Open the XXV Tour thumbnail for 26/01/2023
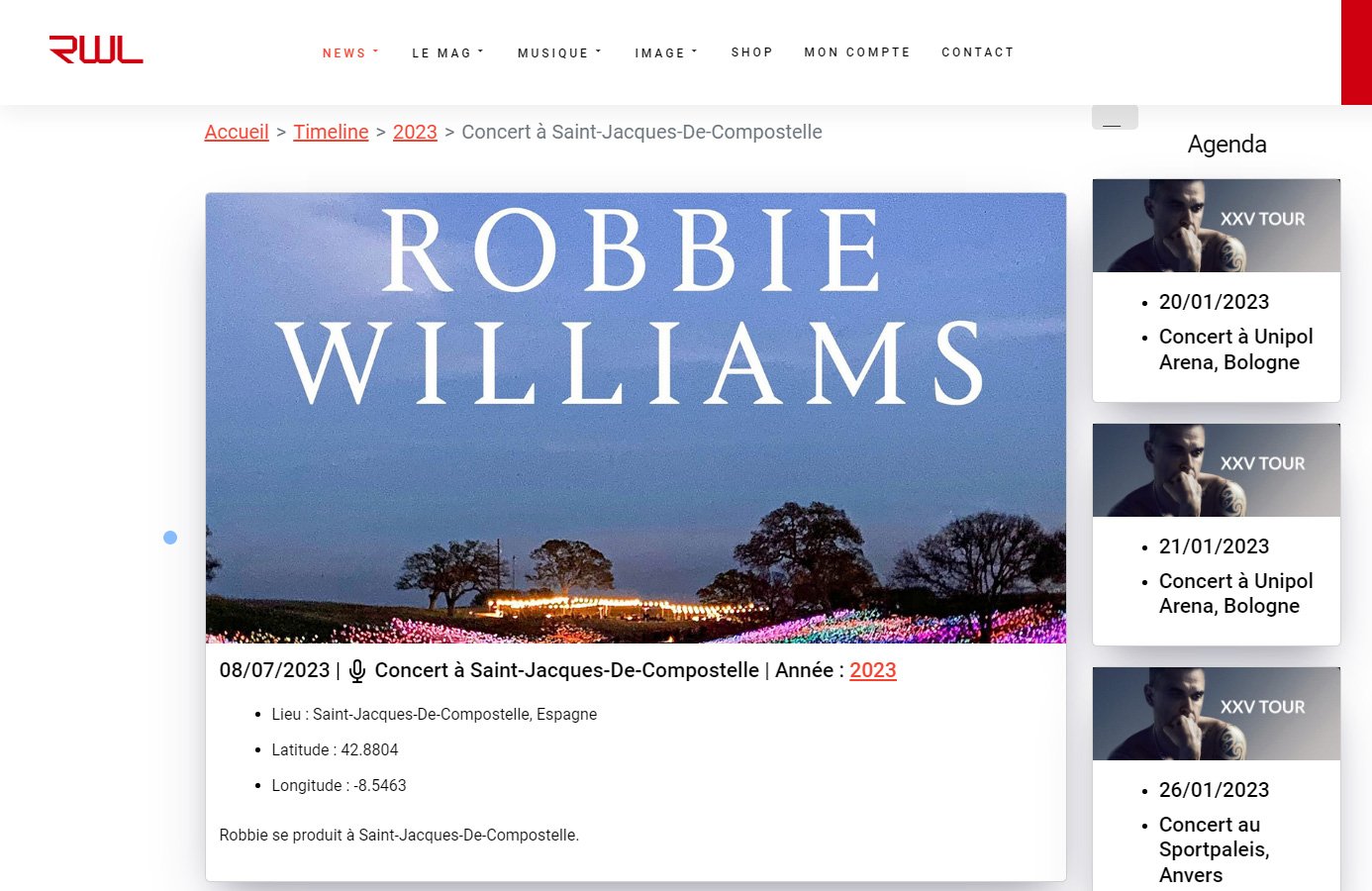The height and width of the screenshot is (891, 1372). [1217, 714]
